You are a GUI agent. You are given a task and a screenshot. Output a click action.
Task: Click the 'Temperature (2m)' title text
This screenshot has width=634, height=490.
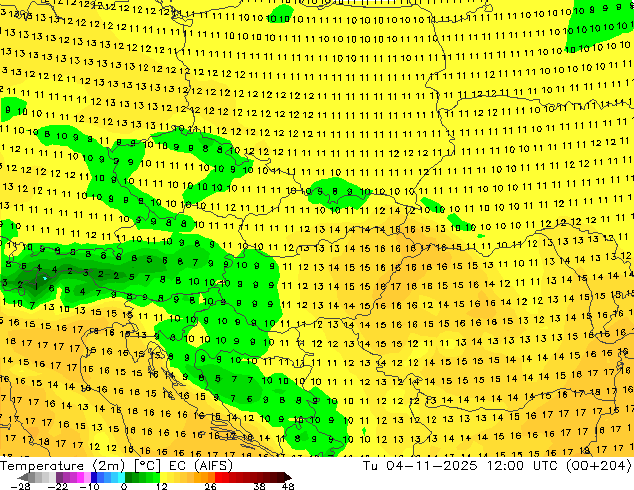point(63,466)
